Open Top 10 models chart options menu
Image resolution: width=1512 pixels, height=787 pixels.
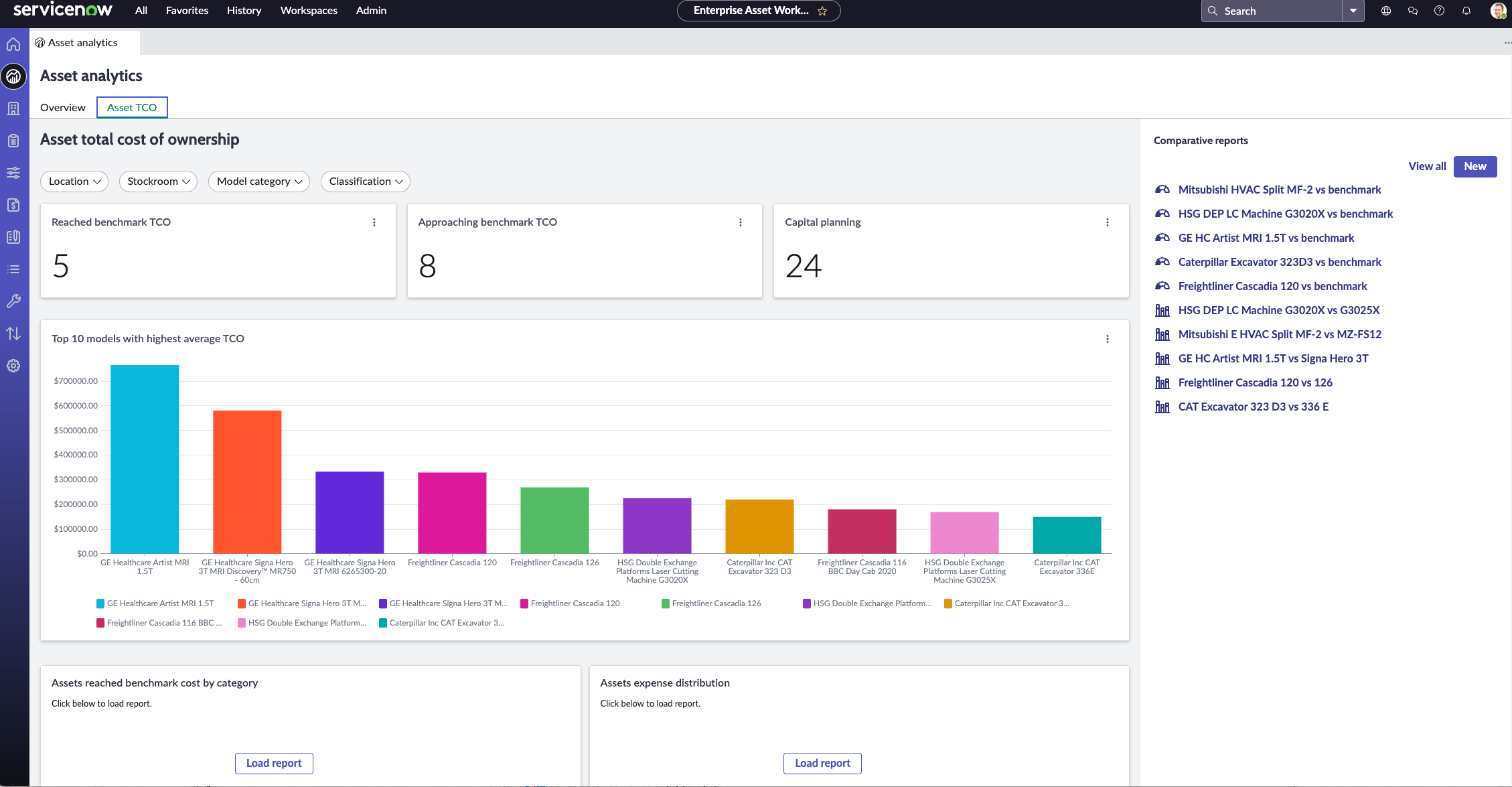pyautogui.click(x=1108, y=339)
